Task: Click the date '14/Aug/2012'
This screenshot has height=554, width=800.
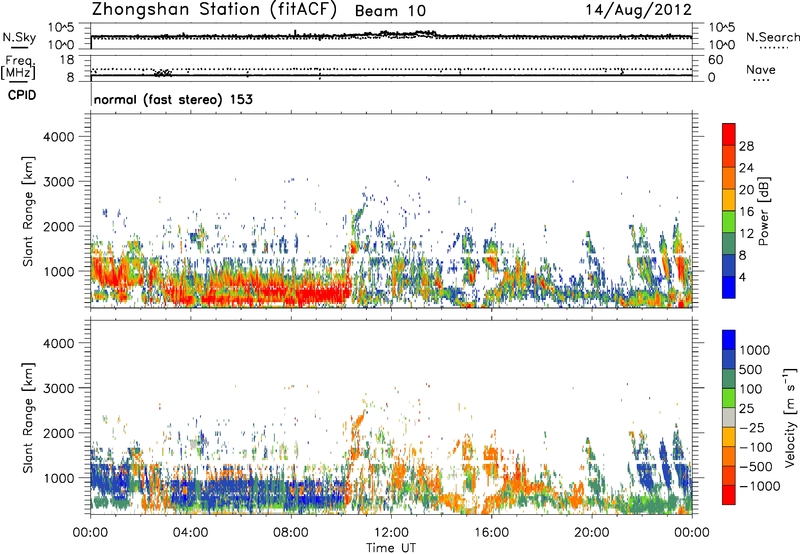Action: pos(638,10)
